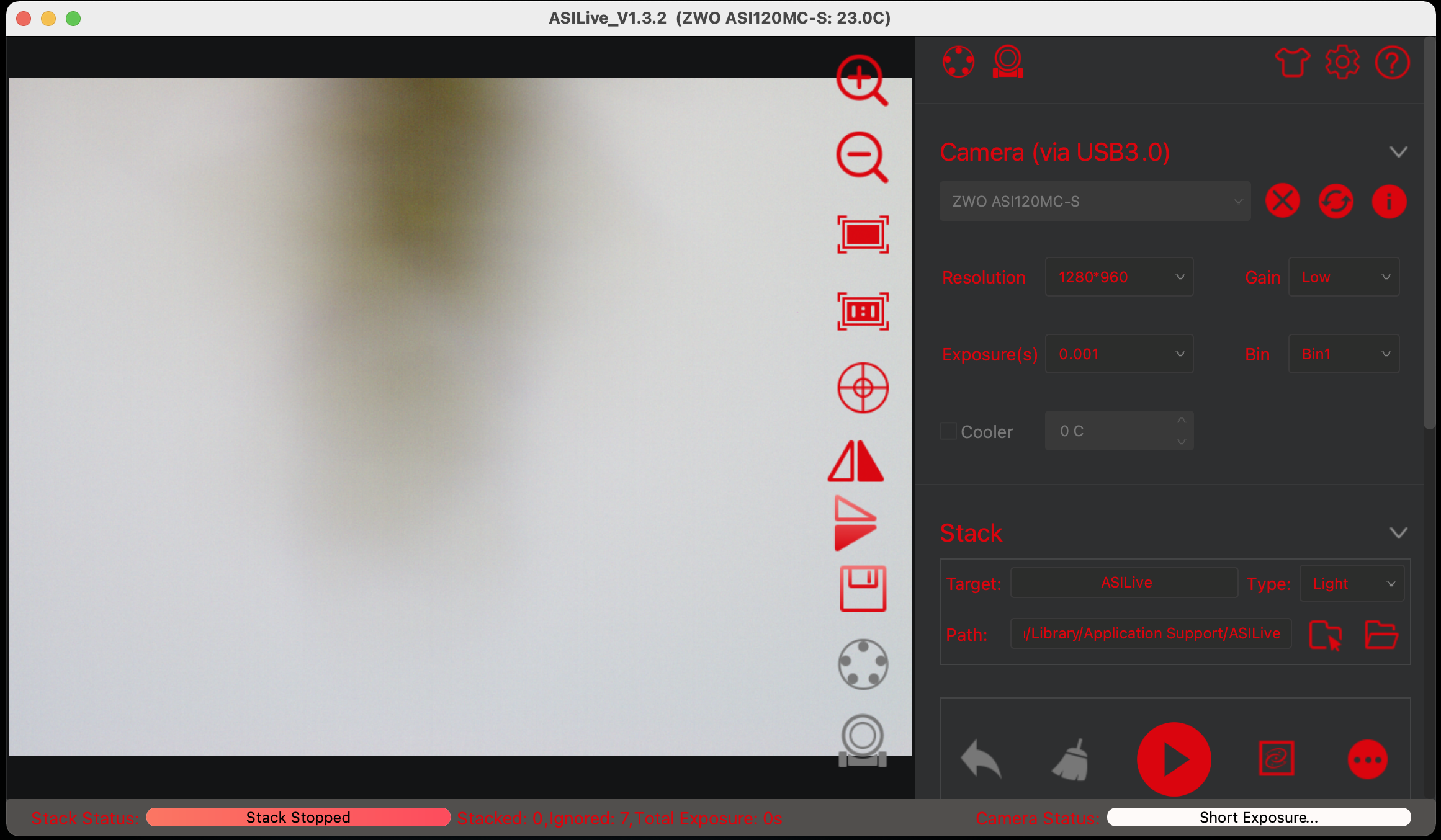Increase the cooler temperature stepper up arrow

point(1181,421)
